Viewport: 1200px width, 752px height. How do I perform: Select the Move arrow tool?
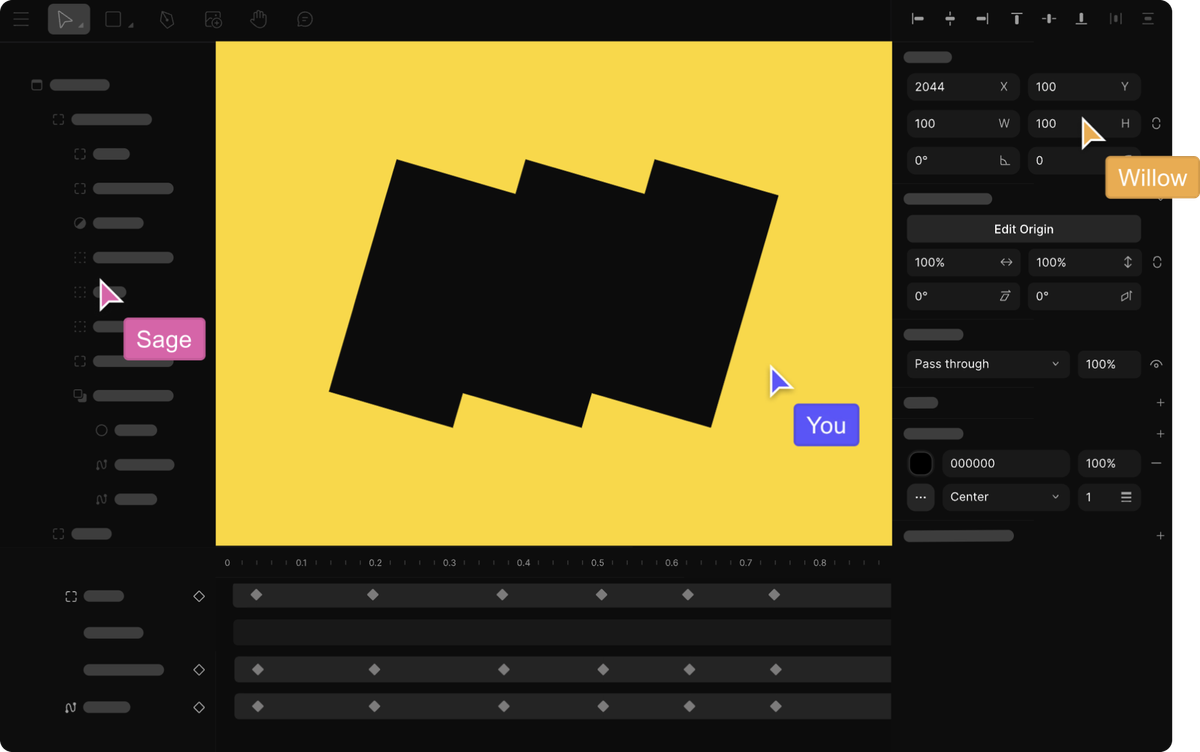65,20
